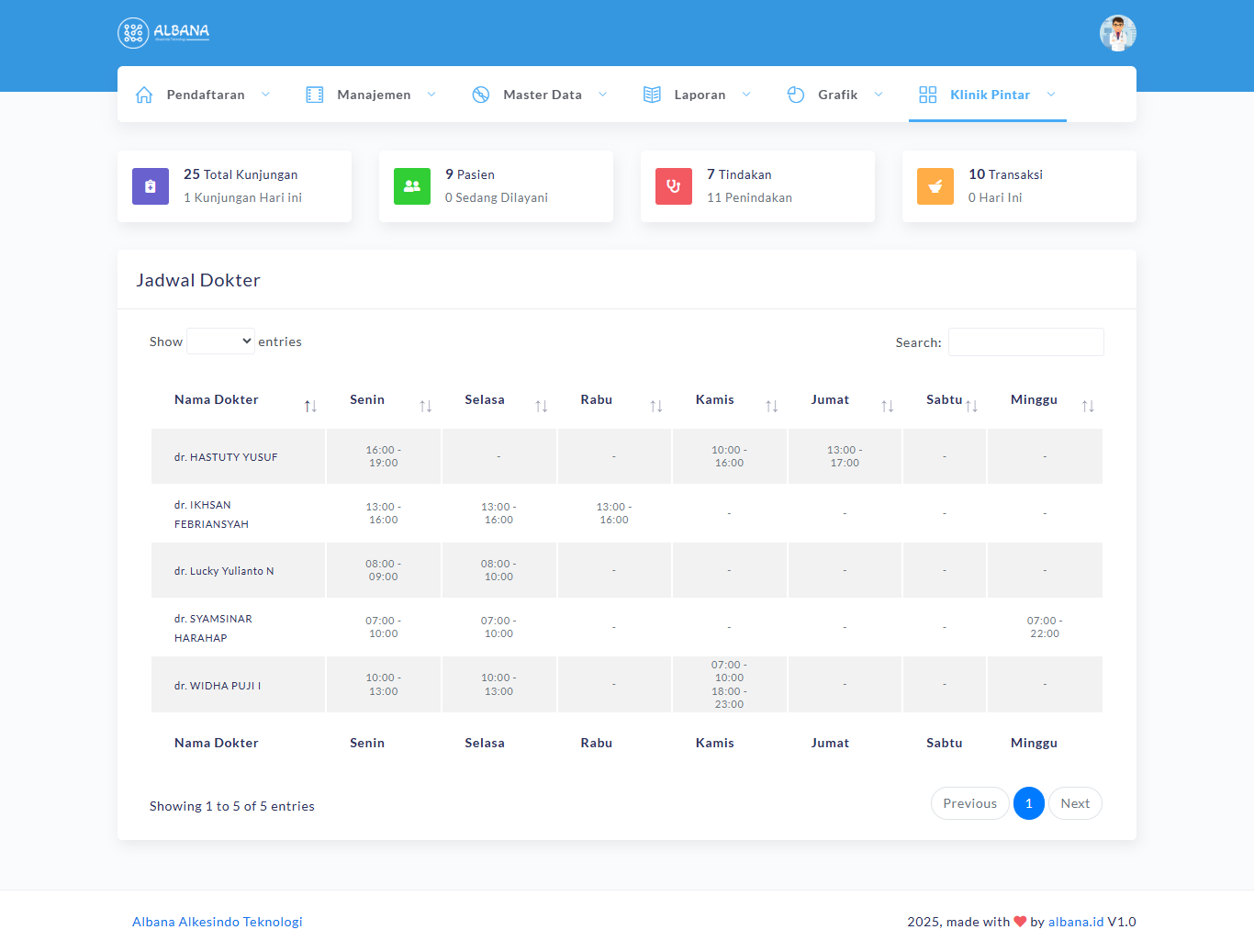Expand the Master Data menu chevron

tap(603, 95)
